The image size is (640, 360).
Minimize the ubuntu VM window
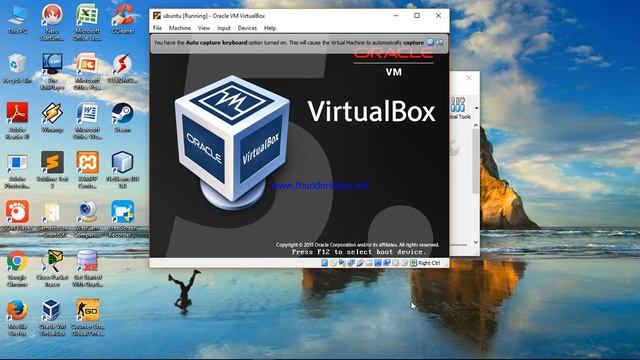pos(396,16)
